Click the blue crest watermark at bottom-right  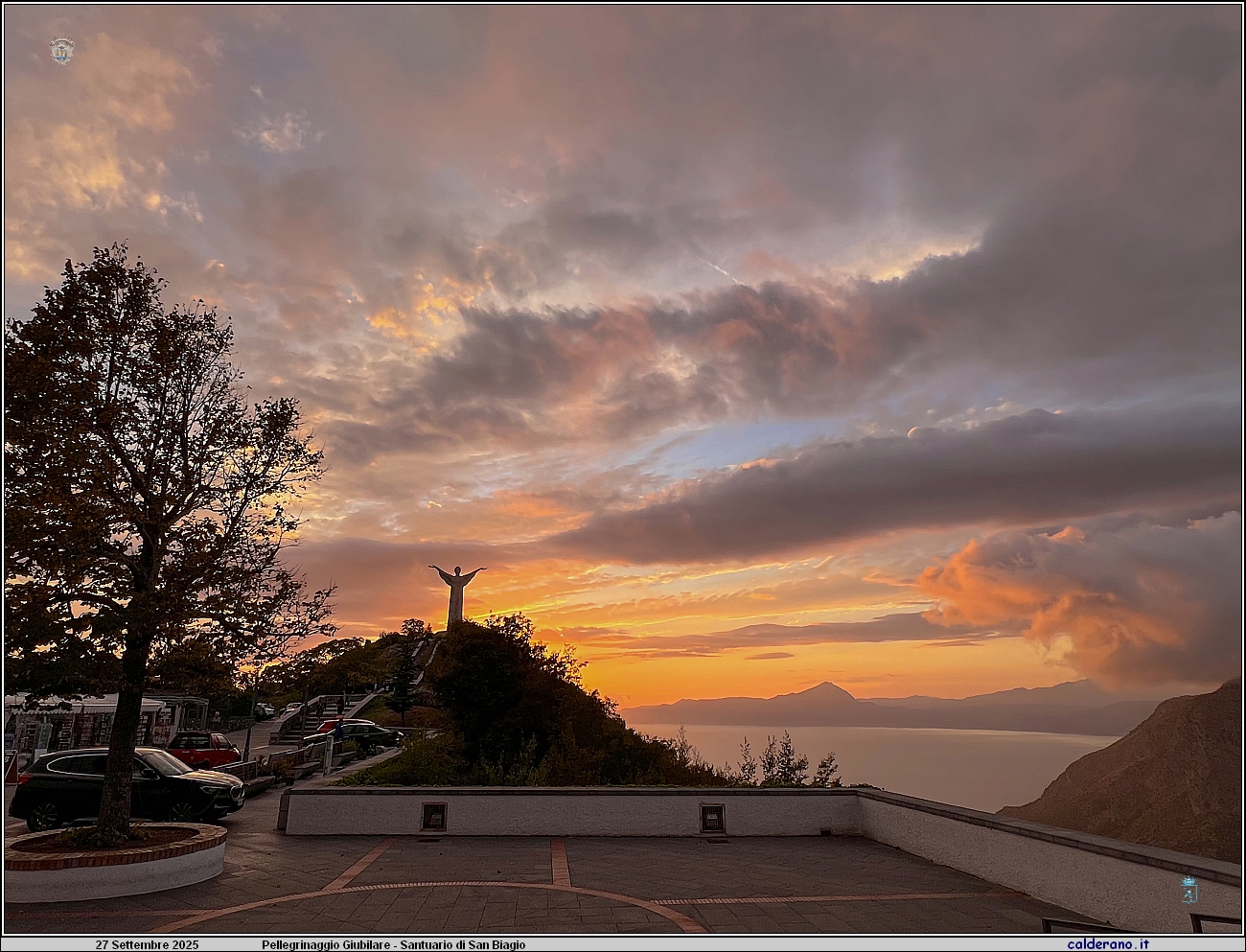pyautogui.click(x=1188, y=890)
